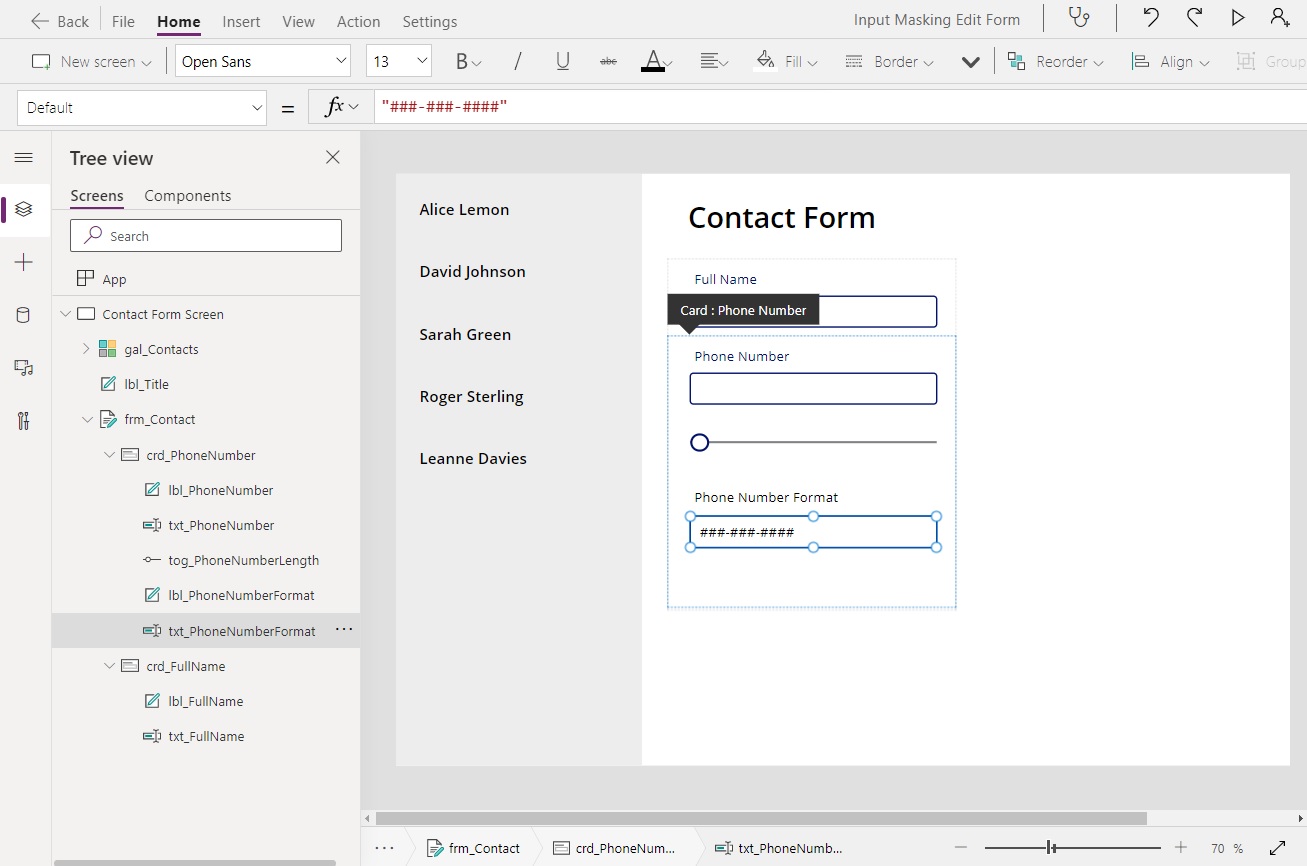Screen dimensions: 1307x866
Task: Open the font size dropdown
Action: pos(398,61)
